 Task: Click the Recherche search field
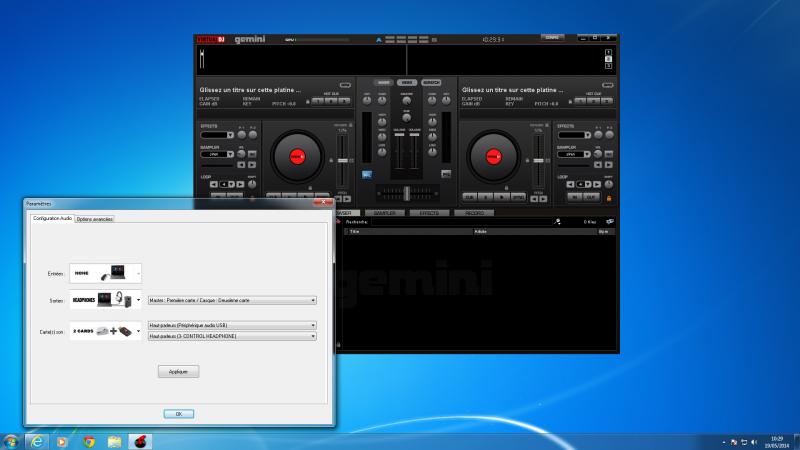[460, 221]
